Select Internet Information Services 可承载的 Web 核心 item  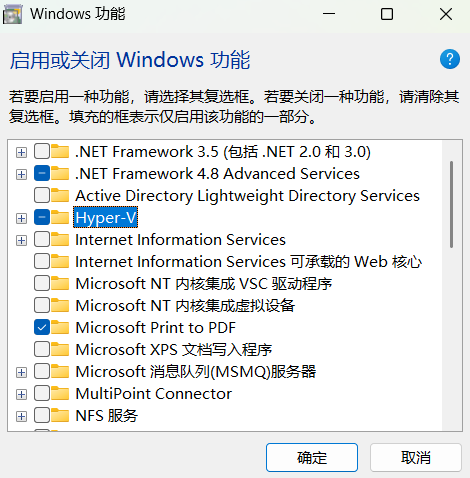[x=249, y=261]
